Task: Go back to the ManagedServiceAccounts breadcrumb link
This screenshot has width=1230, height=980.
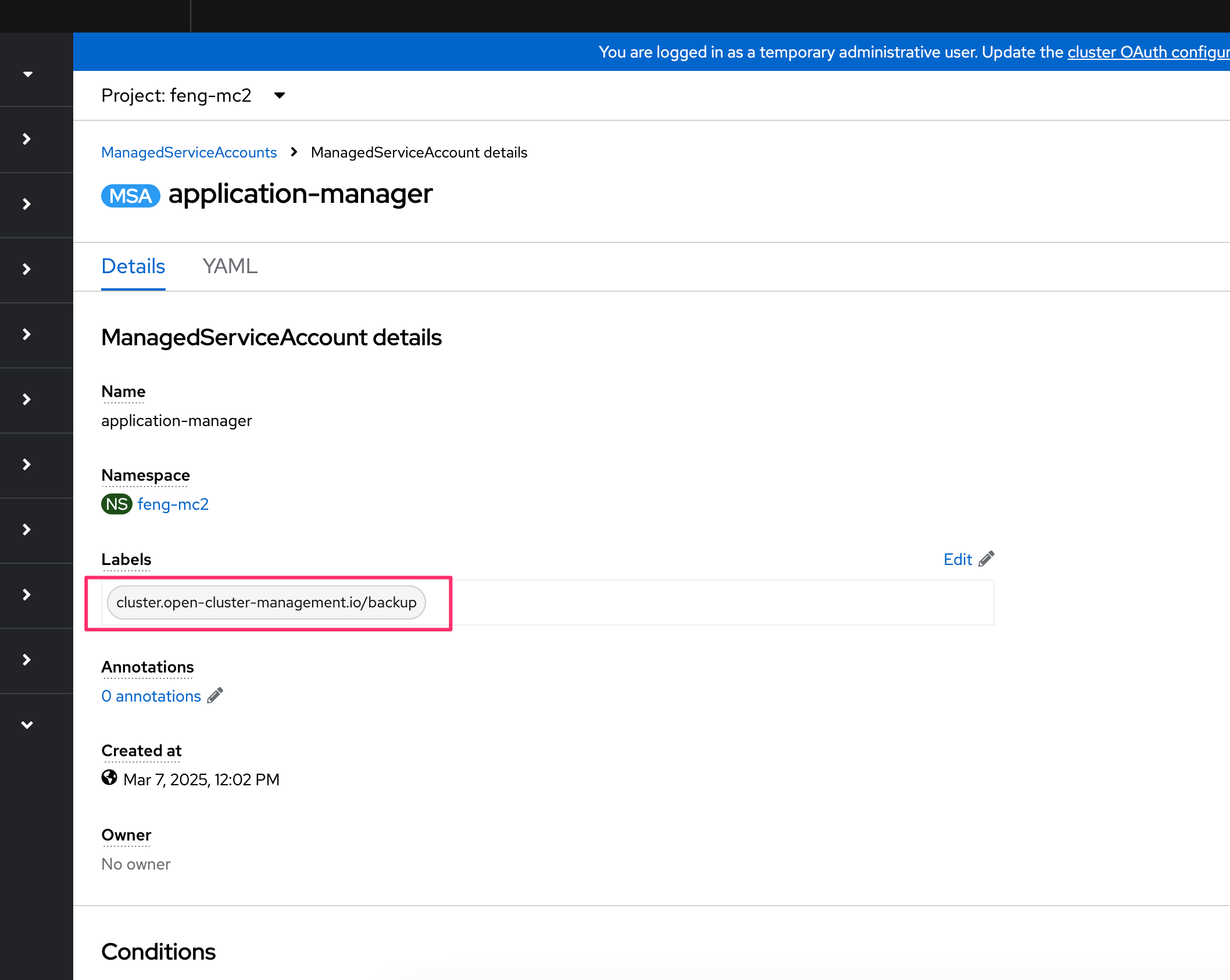Action: 189,152
